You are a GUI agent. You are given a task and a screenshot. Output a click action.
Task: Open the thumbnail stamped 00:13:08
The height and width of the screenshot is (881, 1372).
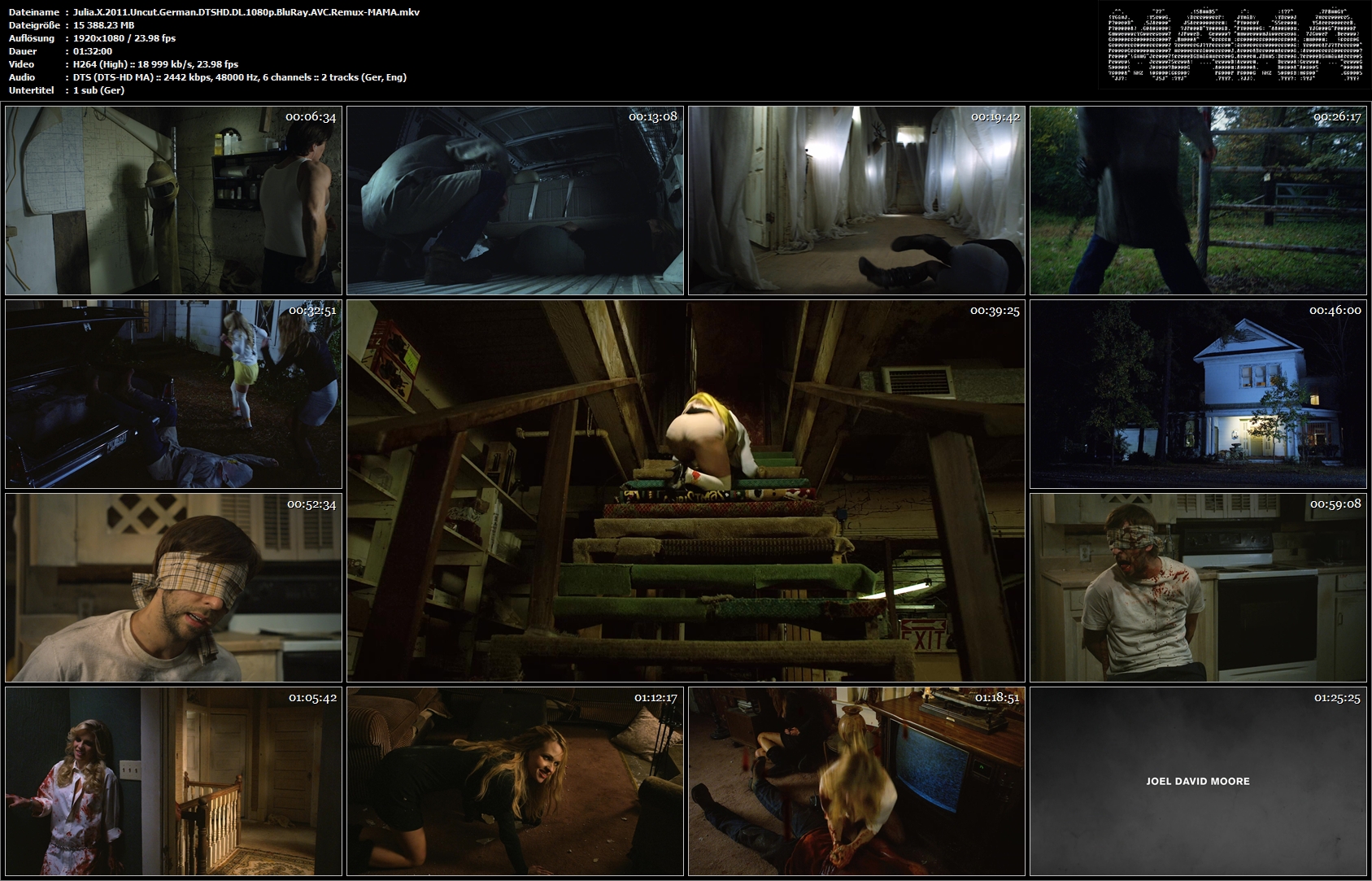pyautogui.click(x=515, y=200)
